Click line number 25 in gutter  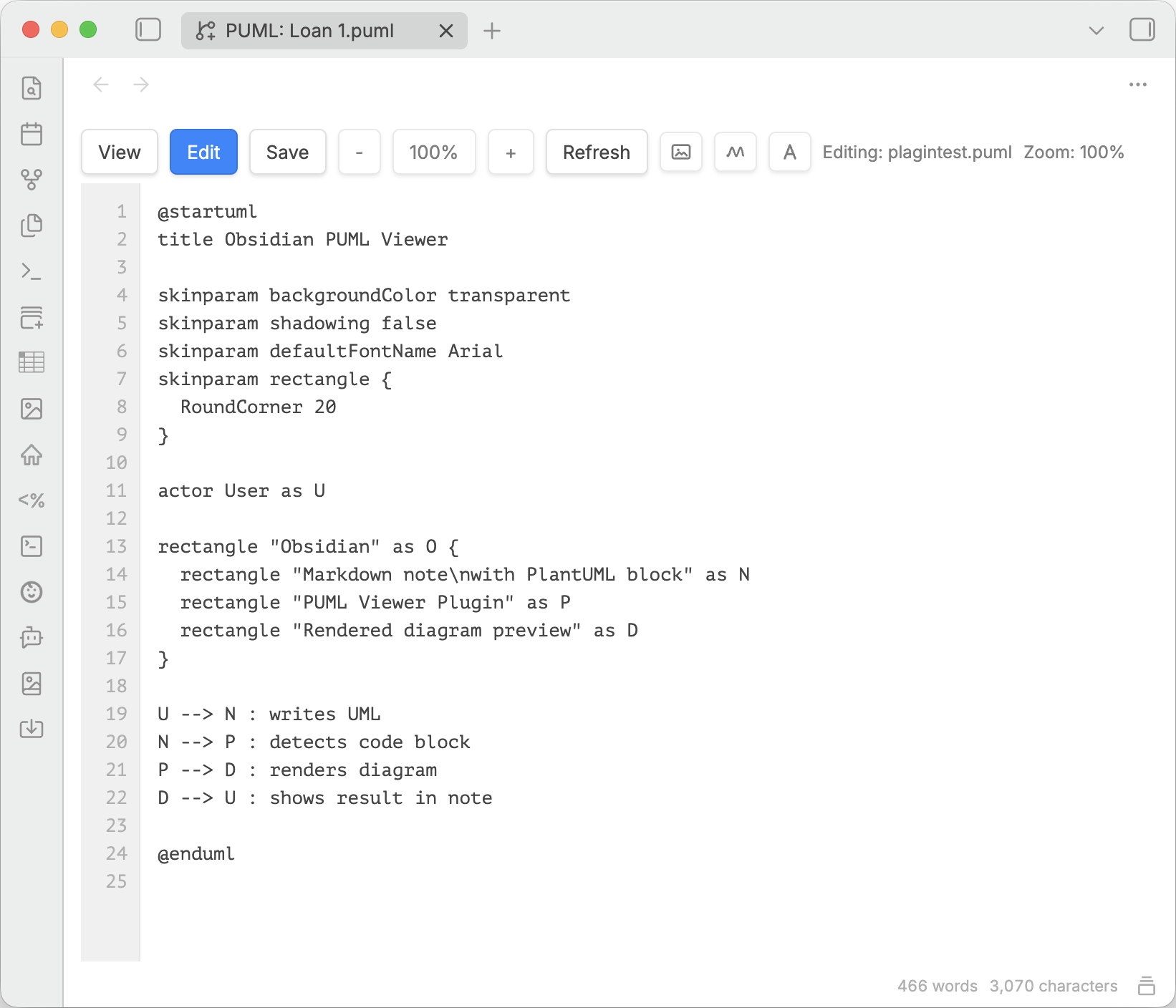[116, 882]
